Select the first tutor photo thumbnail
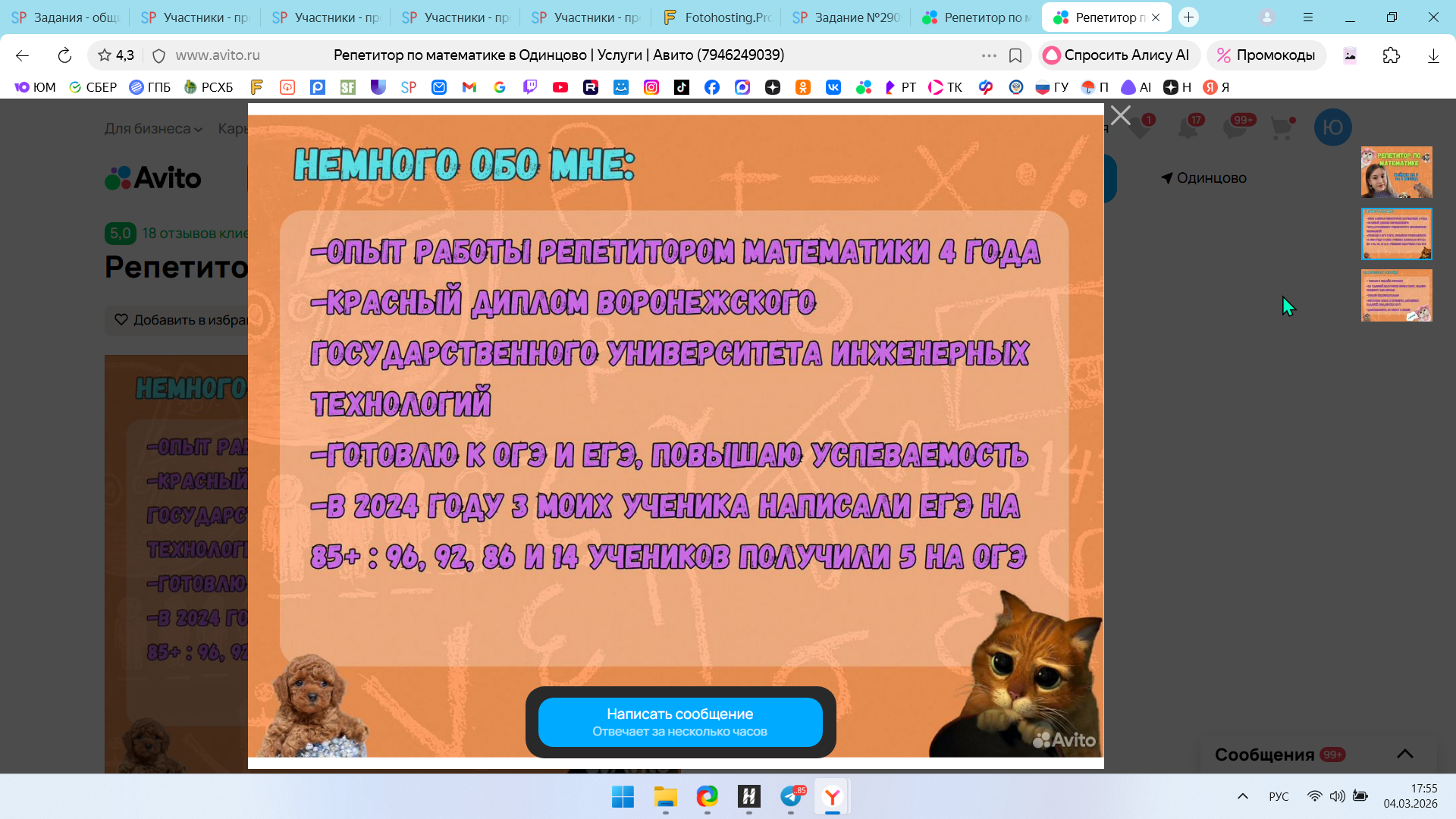Image resolution: width=1456 pixels, height=819 pixels. pyautogui.click(x=1396, y=172)
